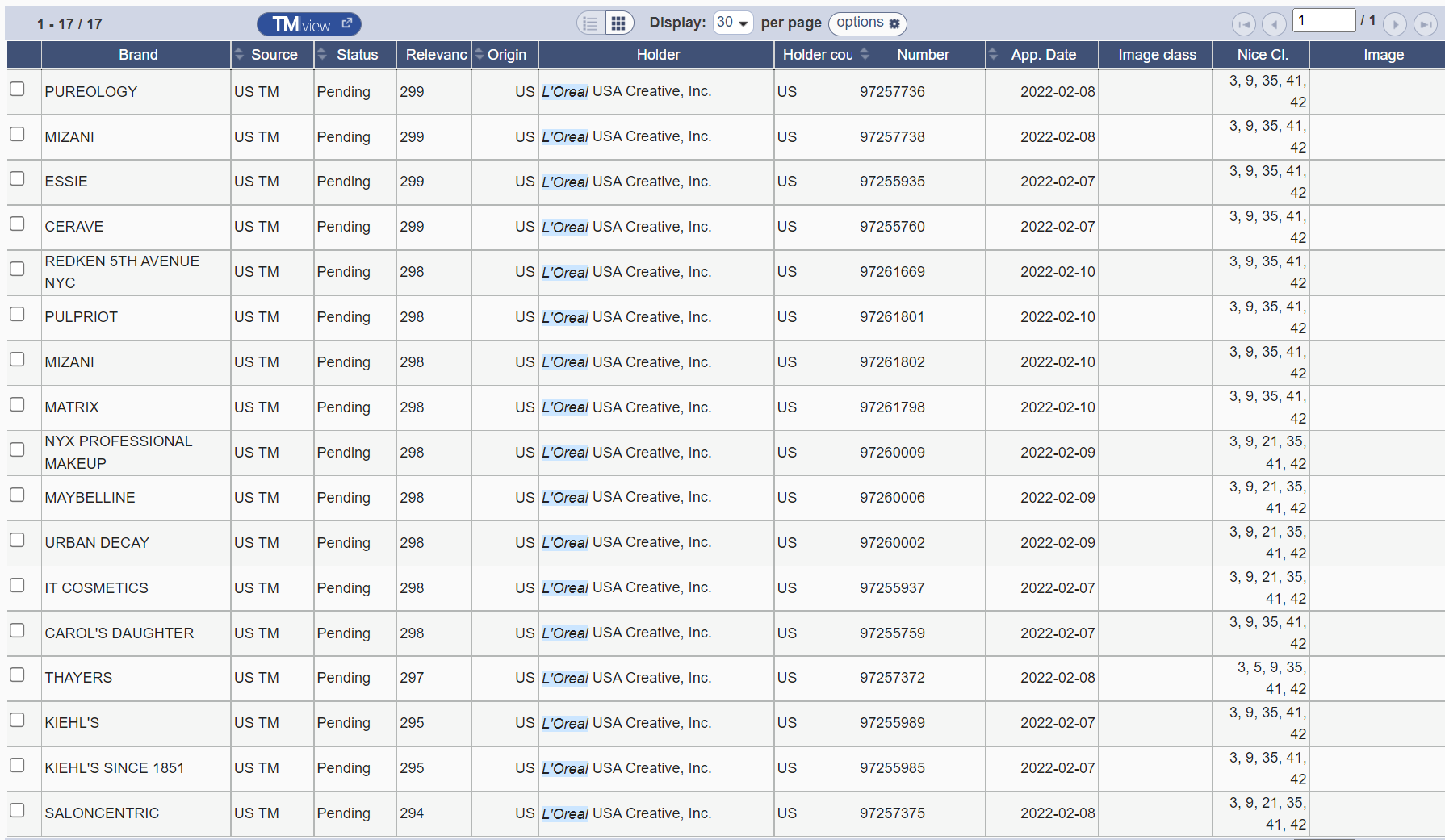This screenshot has width=1445, height=840.
Task: Click application number 97261669
Action: 892,272
